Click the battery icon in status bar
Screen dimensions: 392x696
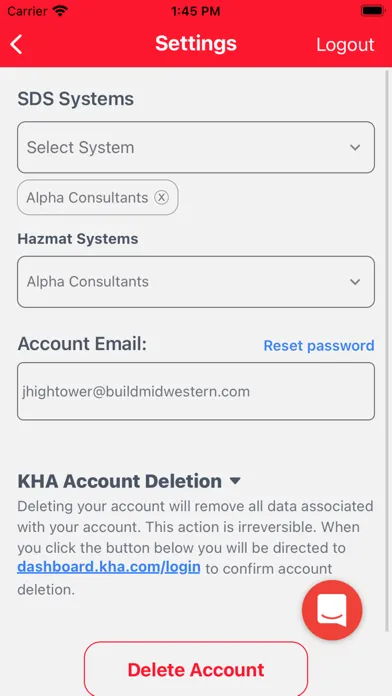372,11
